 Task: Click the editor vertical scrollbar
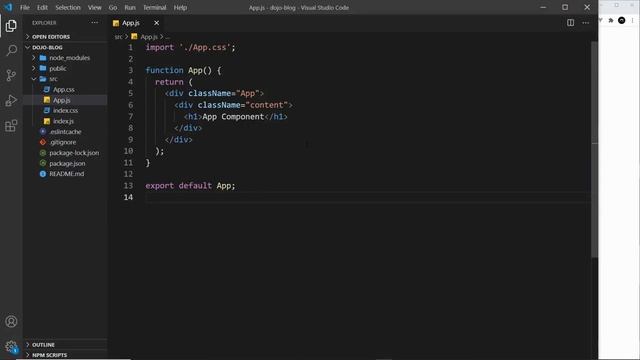tap(595, 149)
